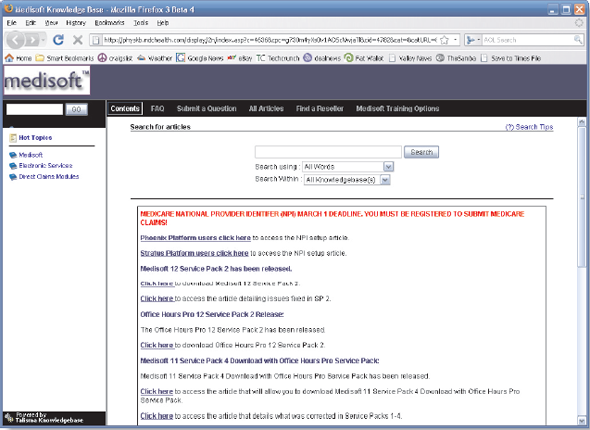The width and height of the screenshot is (590, 430).
Task: Open the Smart Bookmarks folder
Action: click(65, 58)
